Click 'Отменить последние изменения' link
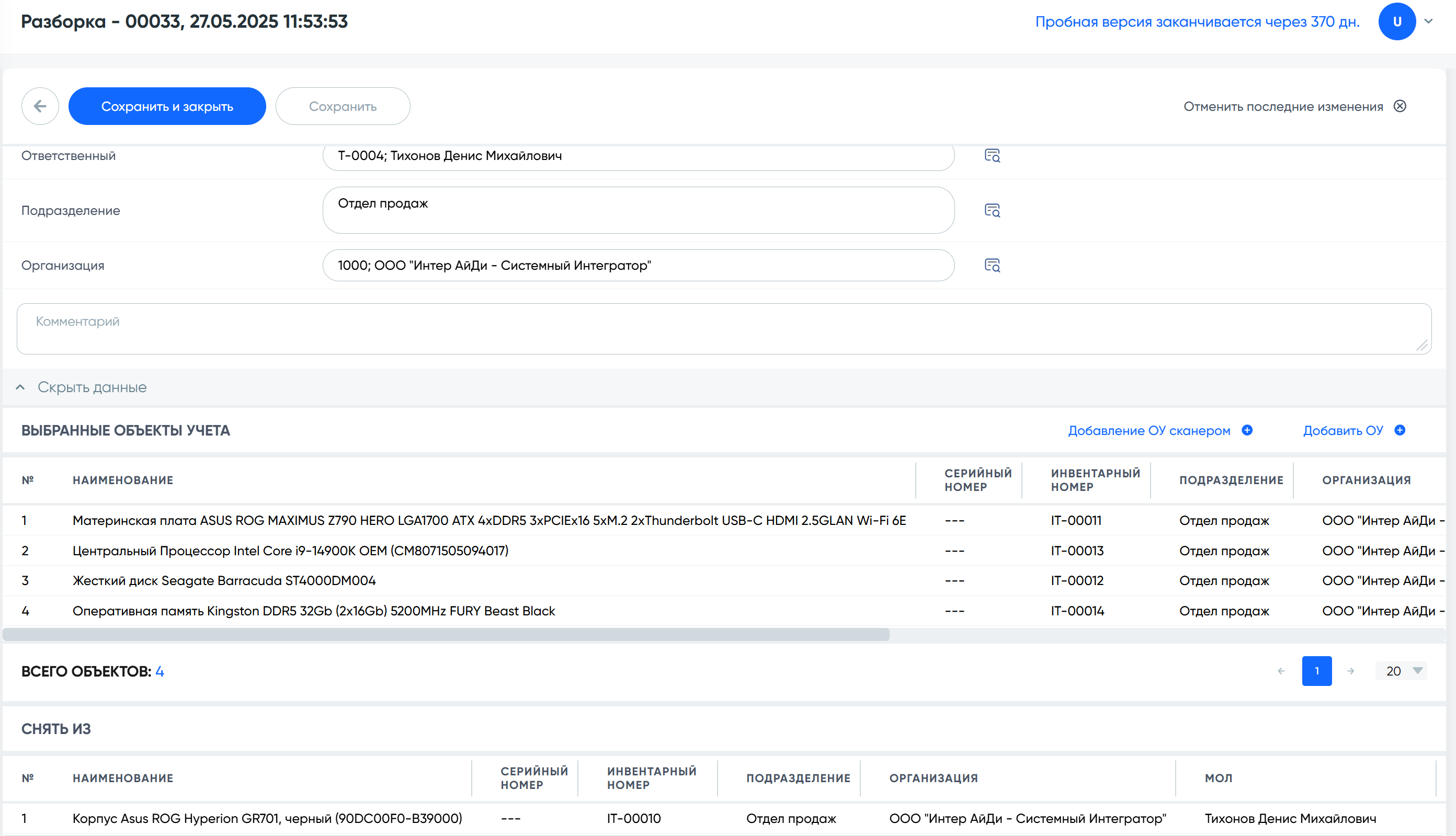1456x836 pixels. [x=1283, y=106]
